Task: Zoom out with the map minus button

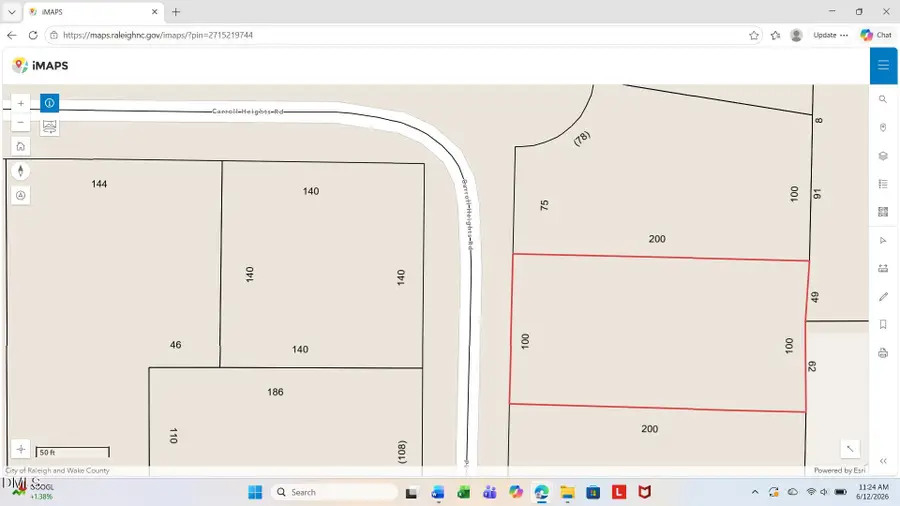Action: 21,122
